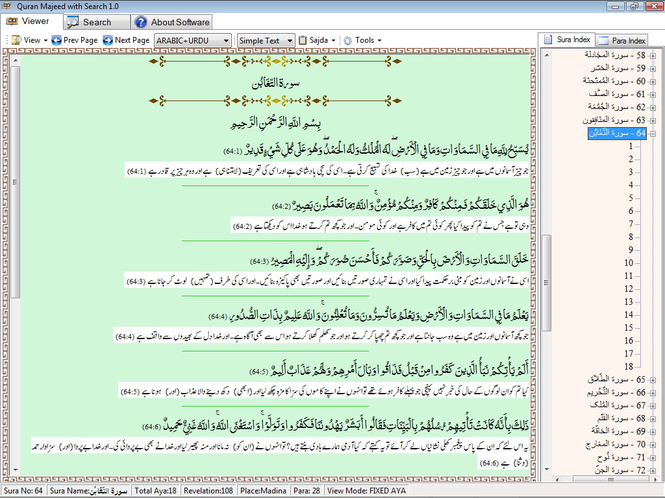Select sura 69 in the index tree

click(619, 431)
